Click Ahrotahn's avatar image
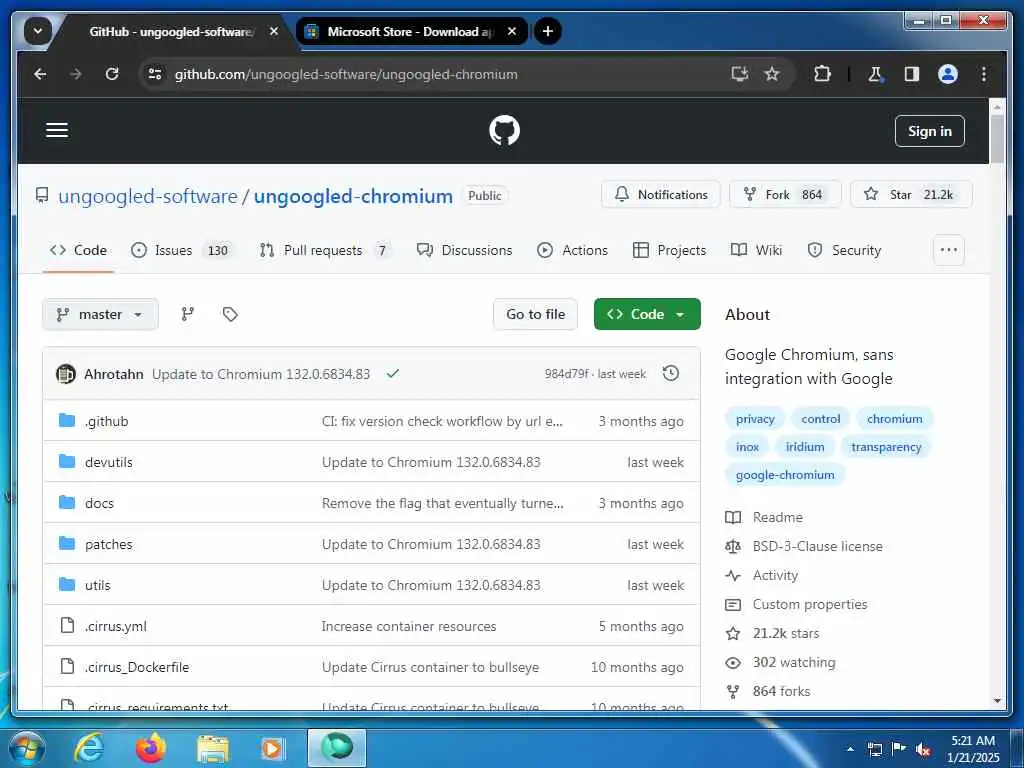This screenshot has height=768, width=1024. coord(65,374)
